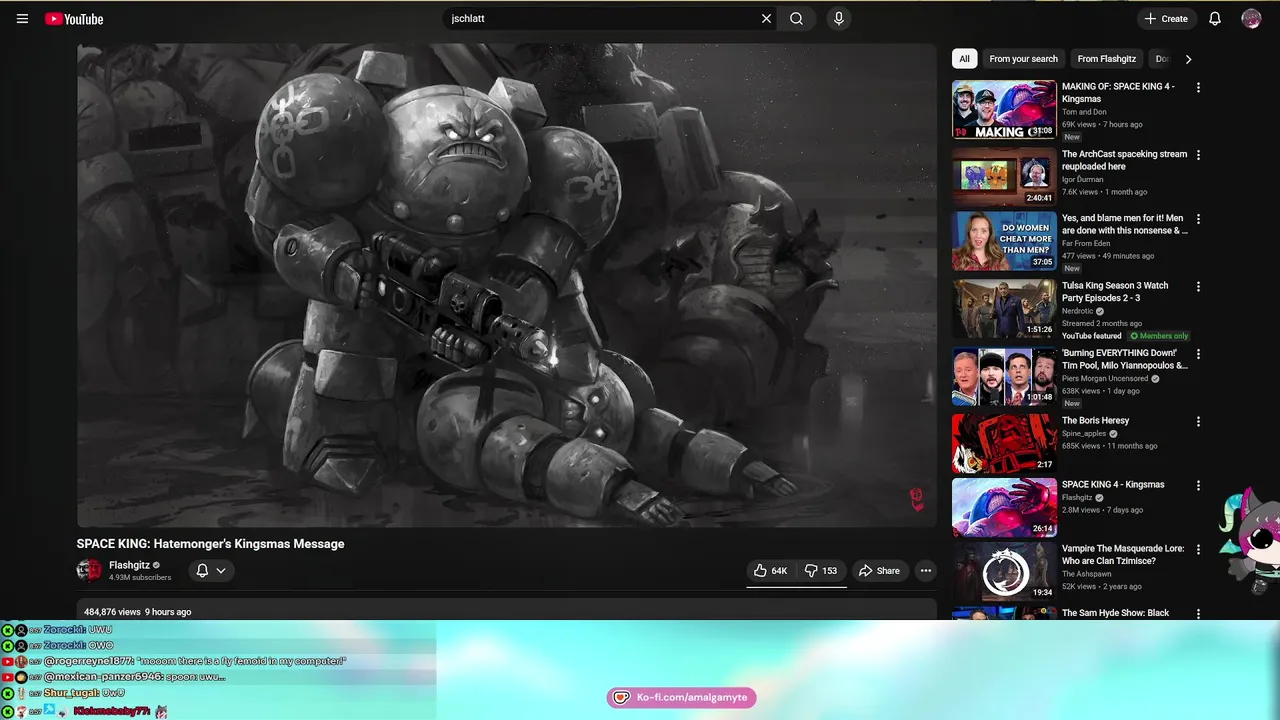Expand the notification preference dropdown chevron

pos(221,571)
